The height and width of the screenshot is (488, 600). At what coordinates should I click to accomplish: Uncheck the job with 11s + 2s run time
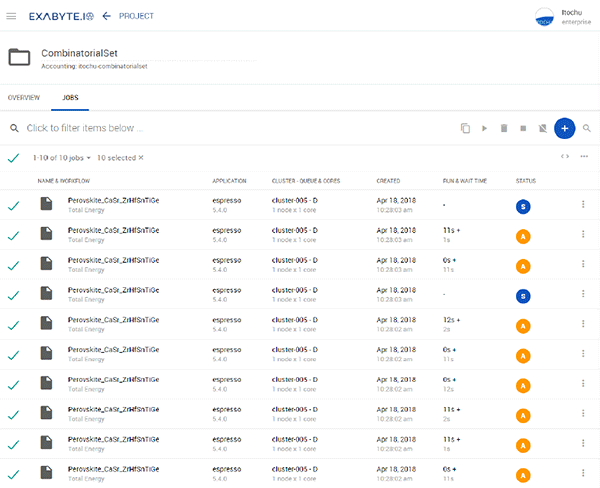tap(13, 415)
